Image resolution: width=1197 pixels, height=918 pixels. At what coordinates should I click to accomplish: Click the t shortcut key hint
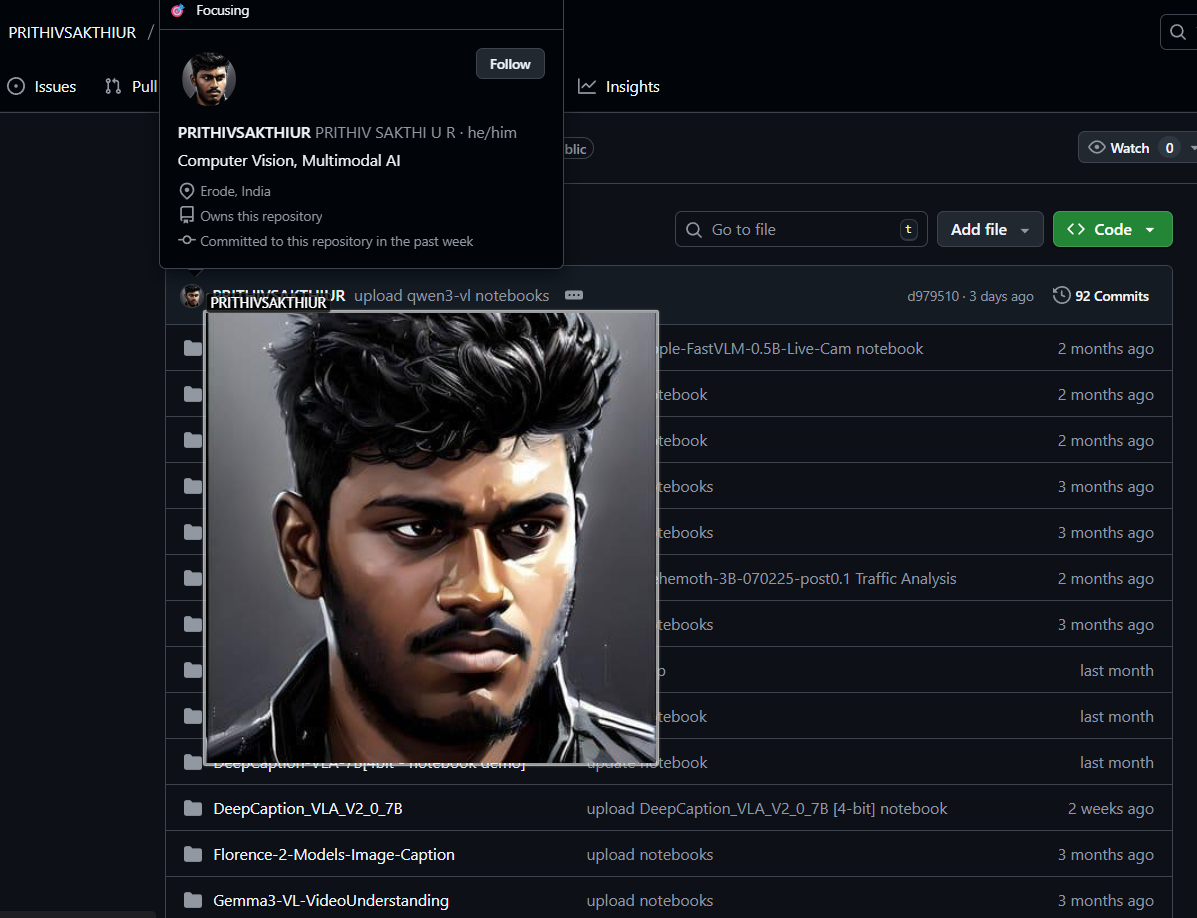tap(908, 229)
